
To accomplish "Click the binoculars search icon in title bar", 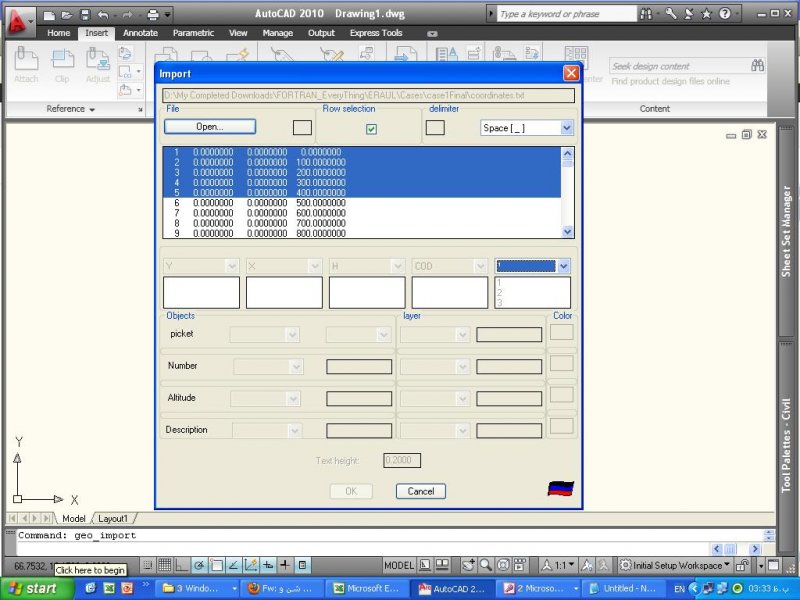I will click(646, 14).
